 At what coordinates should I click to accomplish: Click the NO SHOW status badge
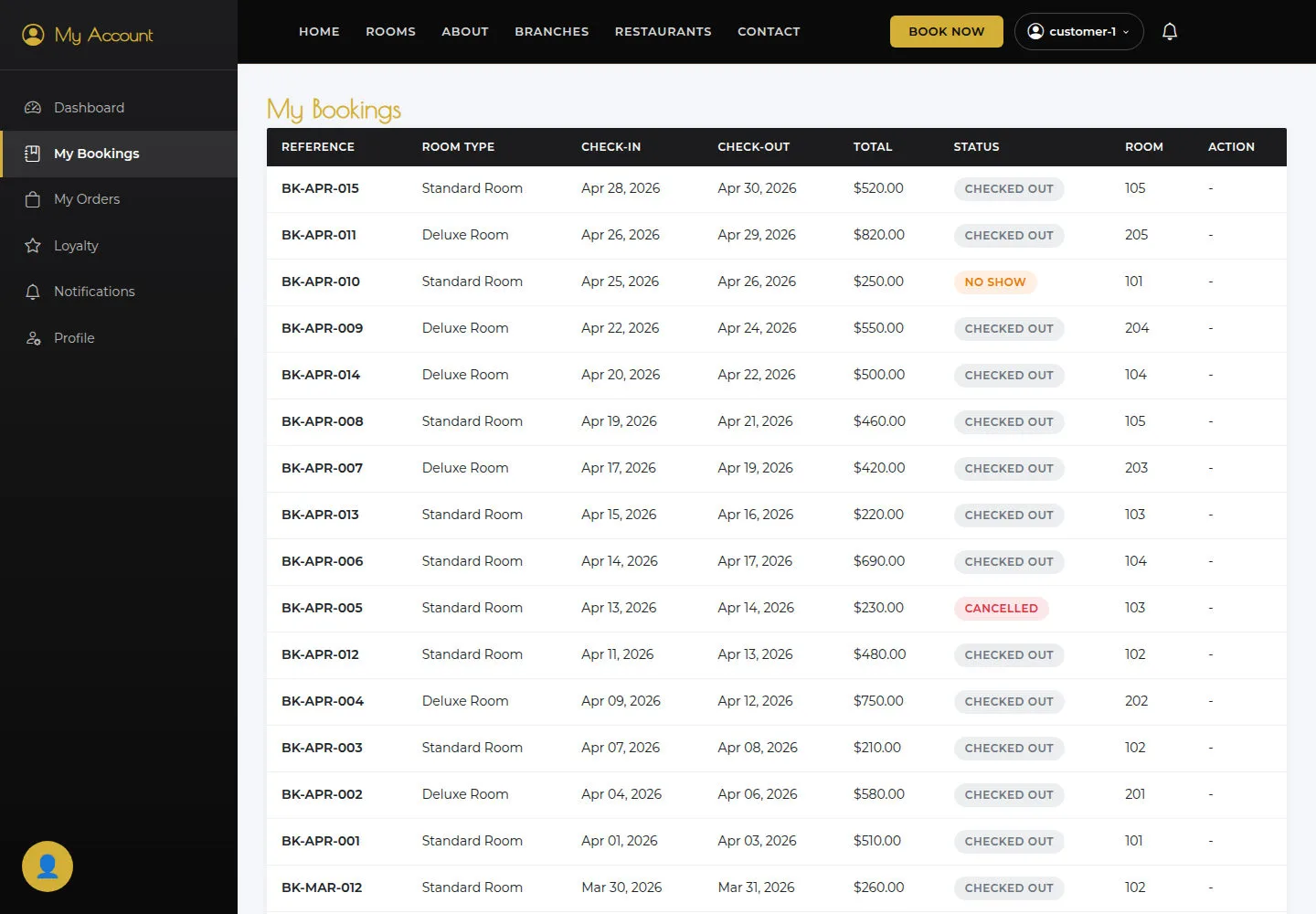coord(995,282)
